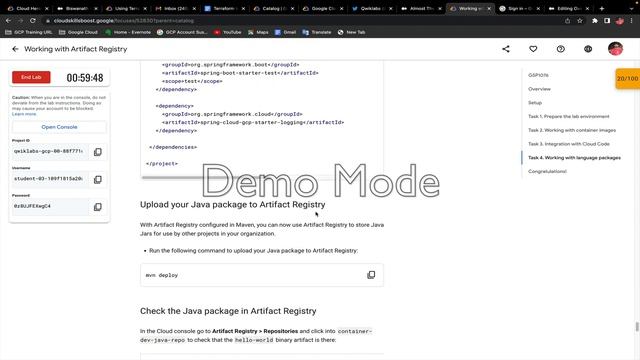Switch to the Using Terraform tab
Viewport: 640px width, 360px height.
[x=126, y=8]
